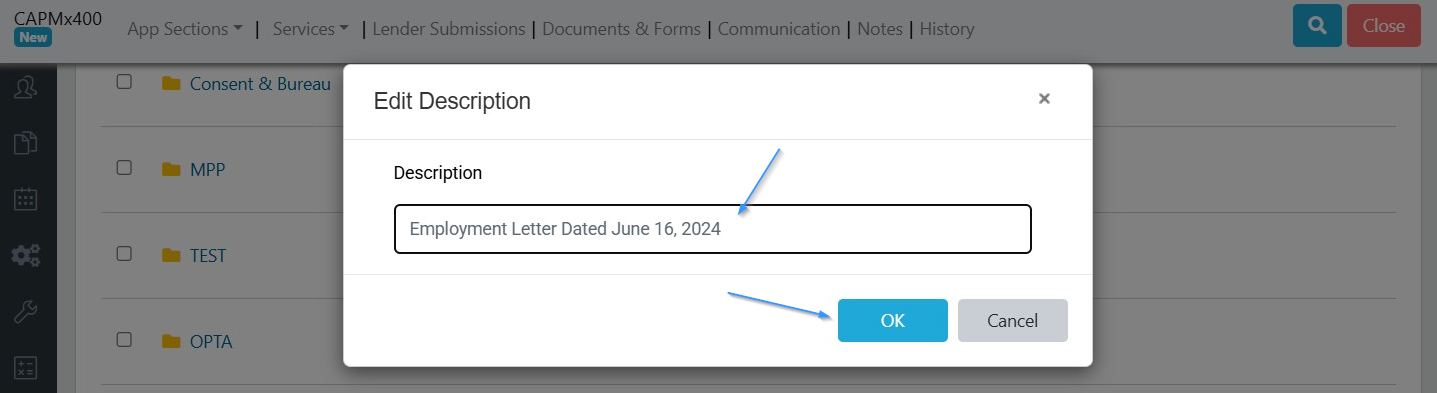Open the applicants icon in sidebar
The width and height of the screenshot is (1437, 393).
point(25,87)
